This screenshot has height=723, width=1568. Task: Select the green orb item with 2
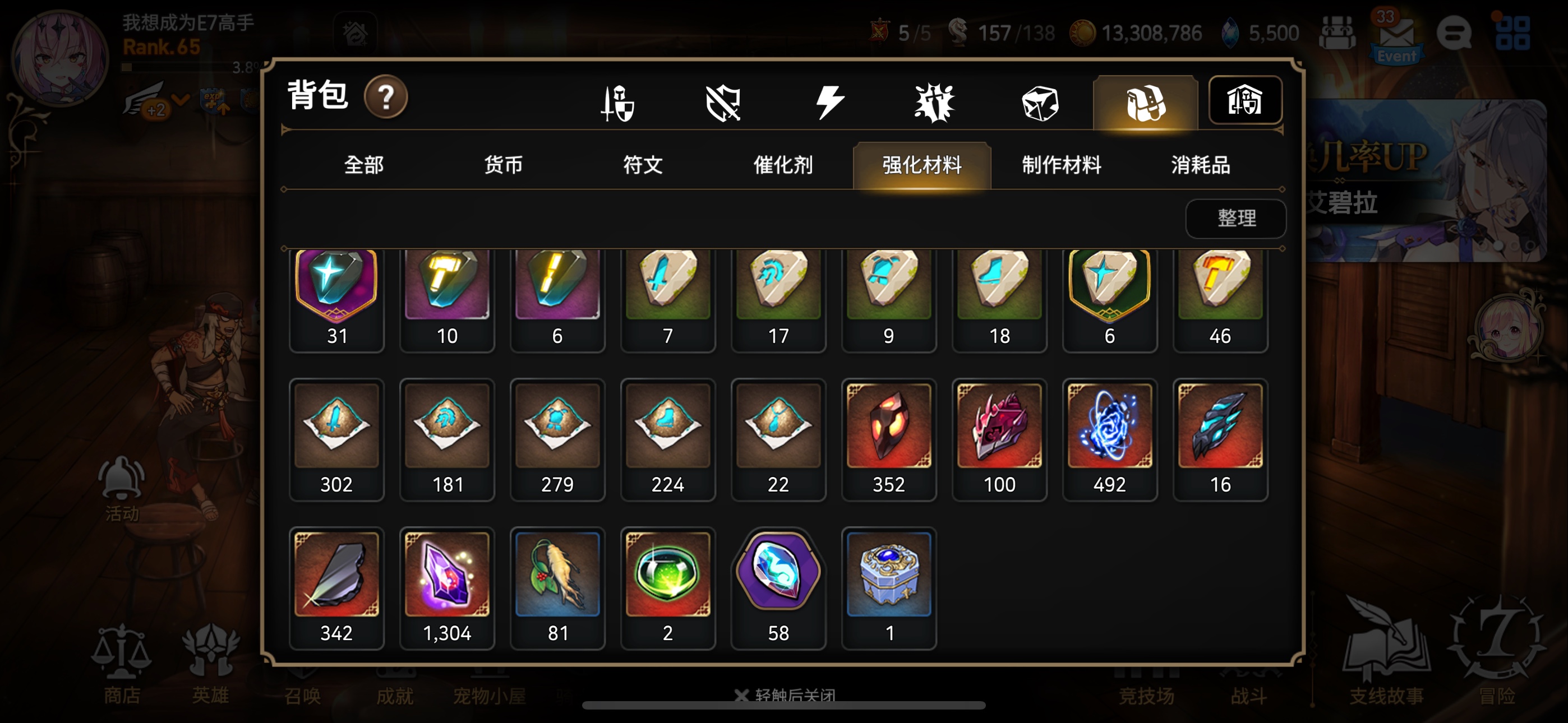tap(668, 588)
